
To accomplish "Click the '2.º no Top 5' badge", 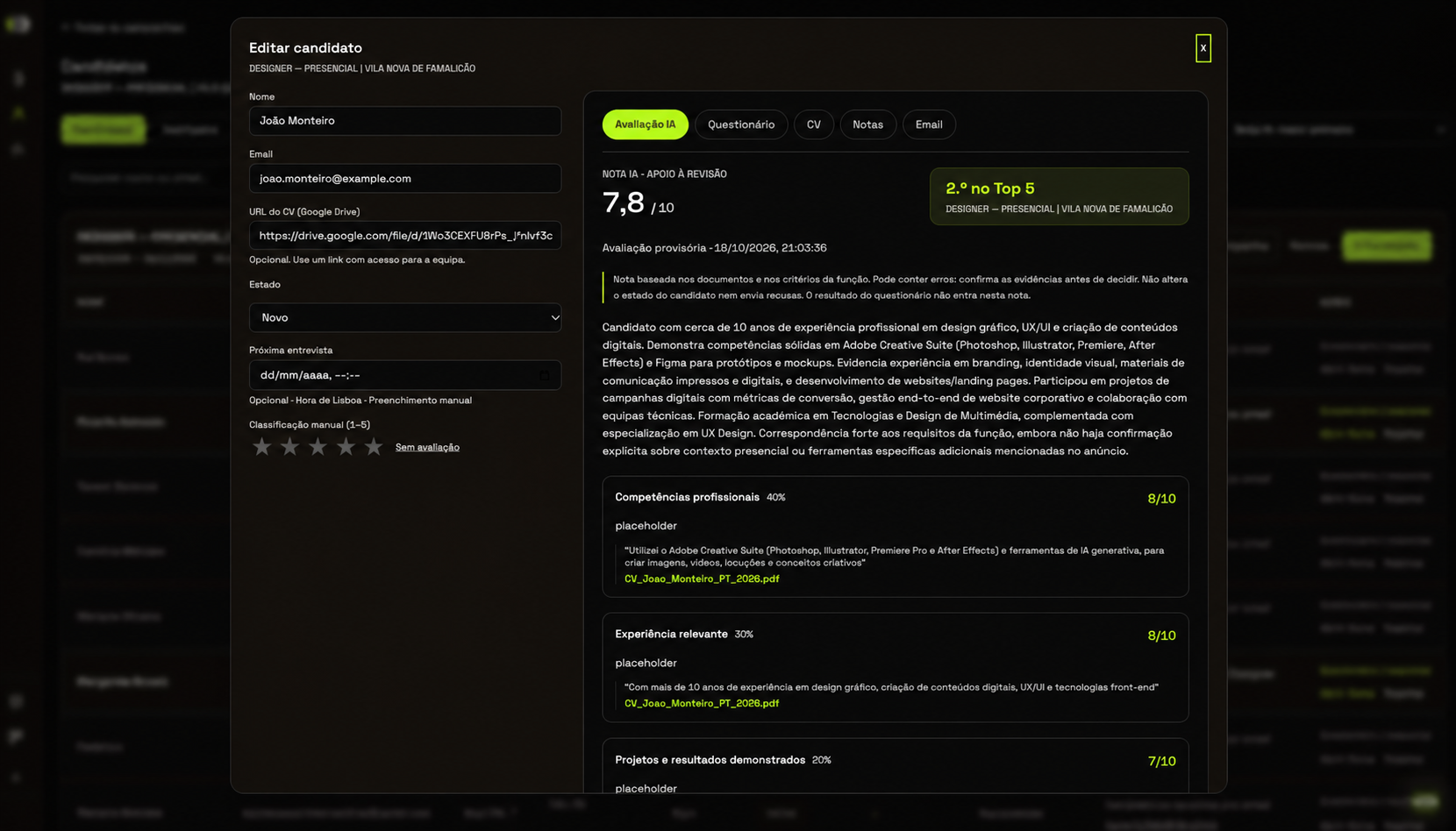I will pyautogui.click(x=1059, y=196).
